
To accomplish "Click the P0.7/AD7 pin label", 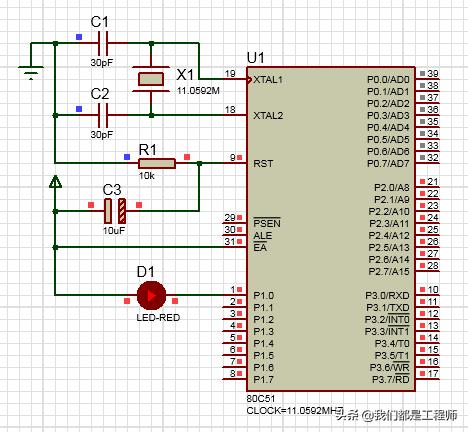I will tap(388, 164).
